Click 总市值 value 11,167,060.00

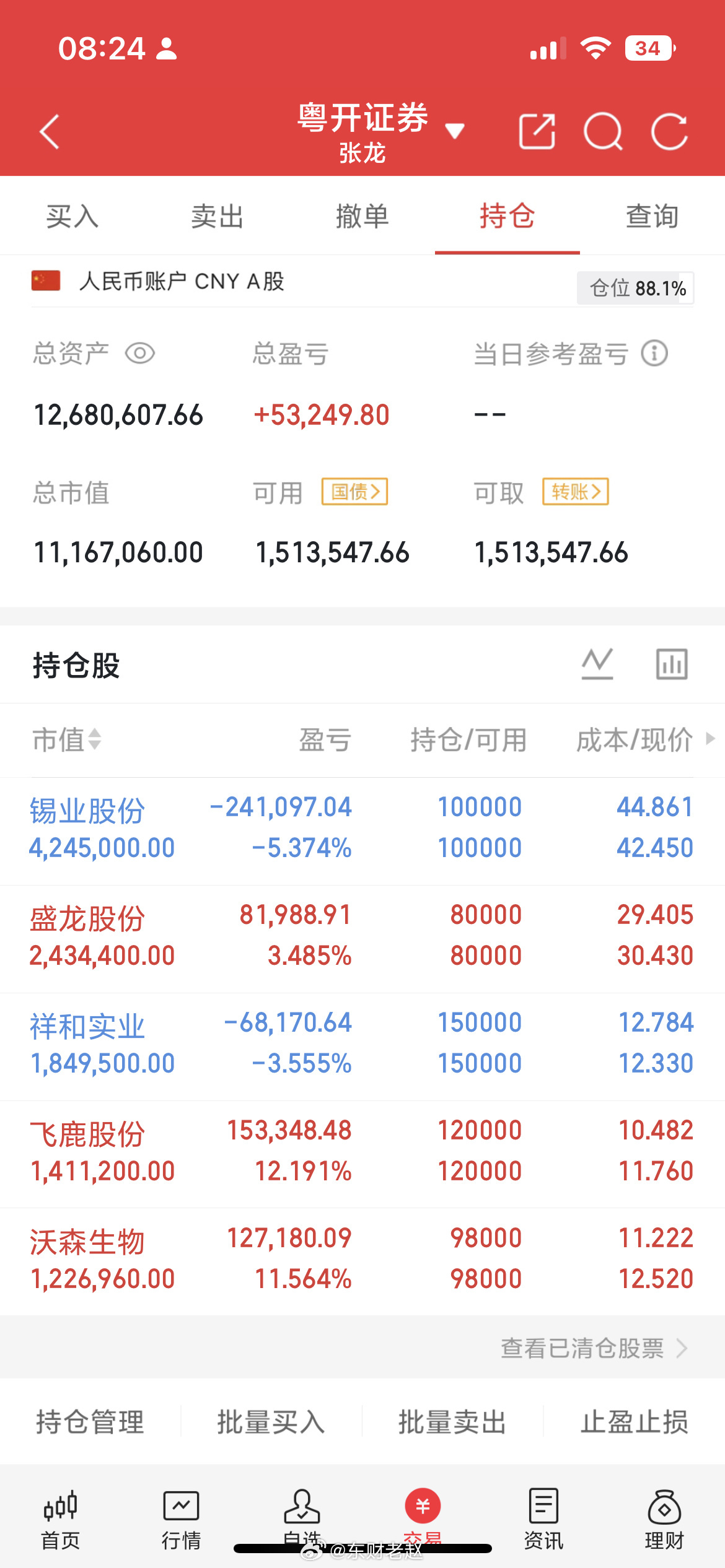118,552
